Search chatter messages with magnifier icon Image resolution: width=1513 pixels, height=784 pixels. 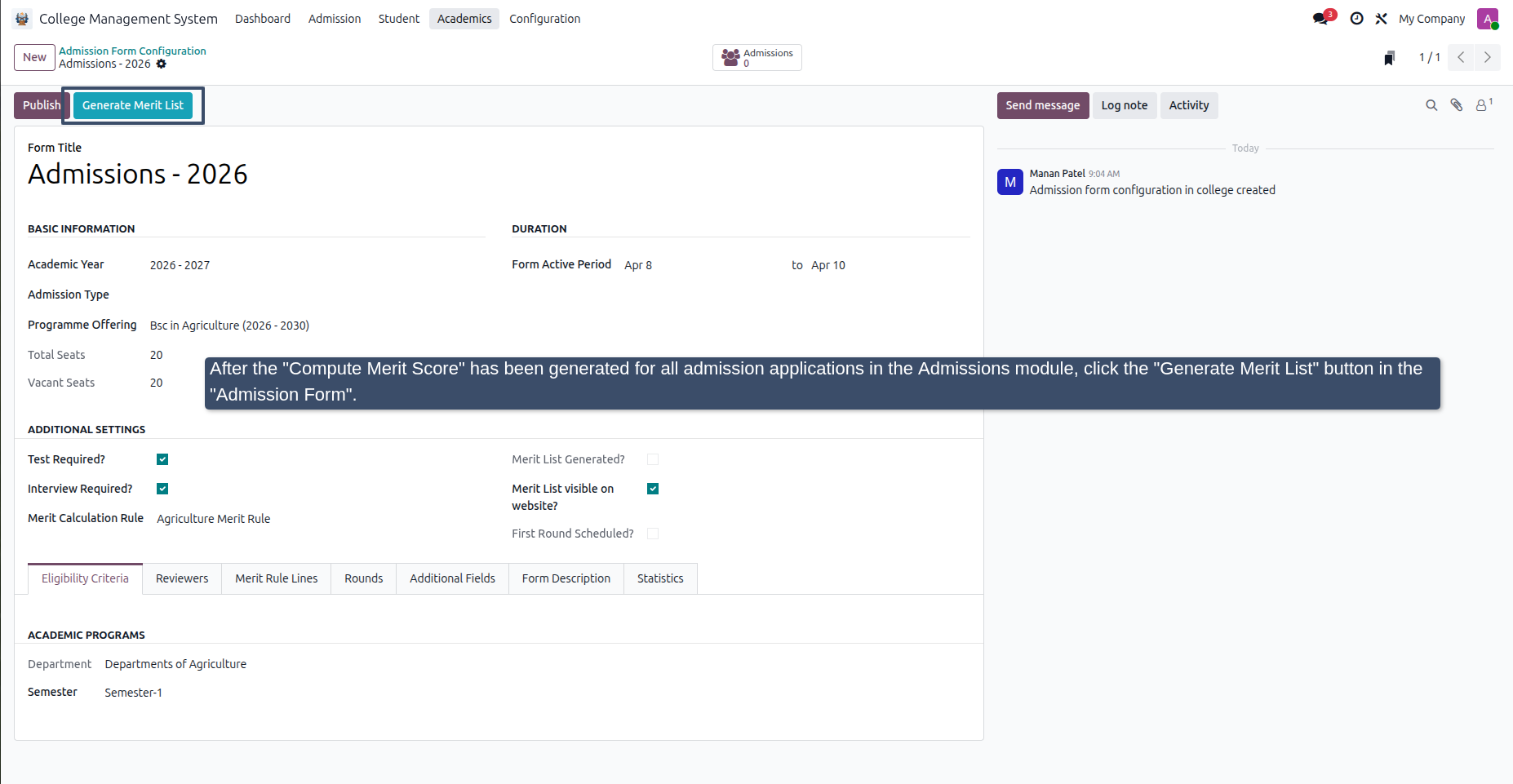click(1431, 105)
